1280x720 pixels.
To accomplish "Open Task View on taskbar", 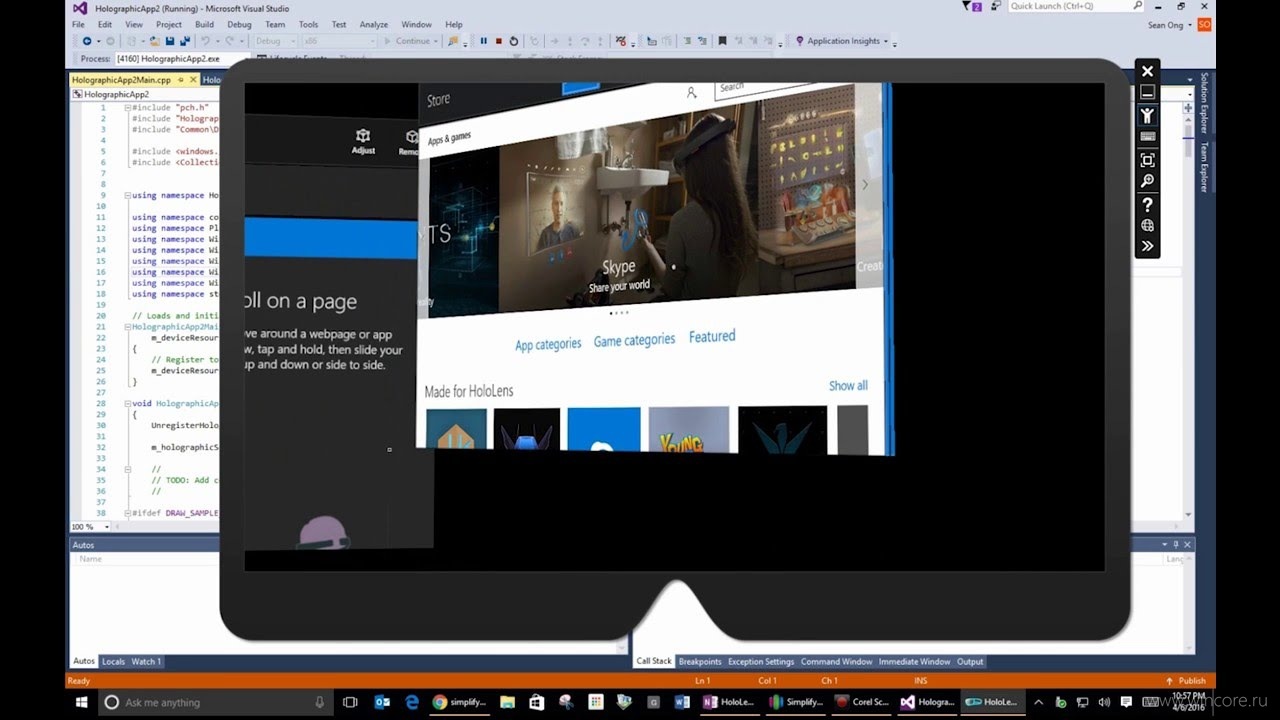I will point(350,702).
